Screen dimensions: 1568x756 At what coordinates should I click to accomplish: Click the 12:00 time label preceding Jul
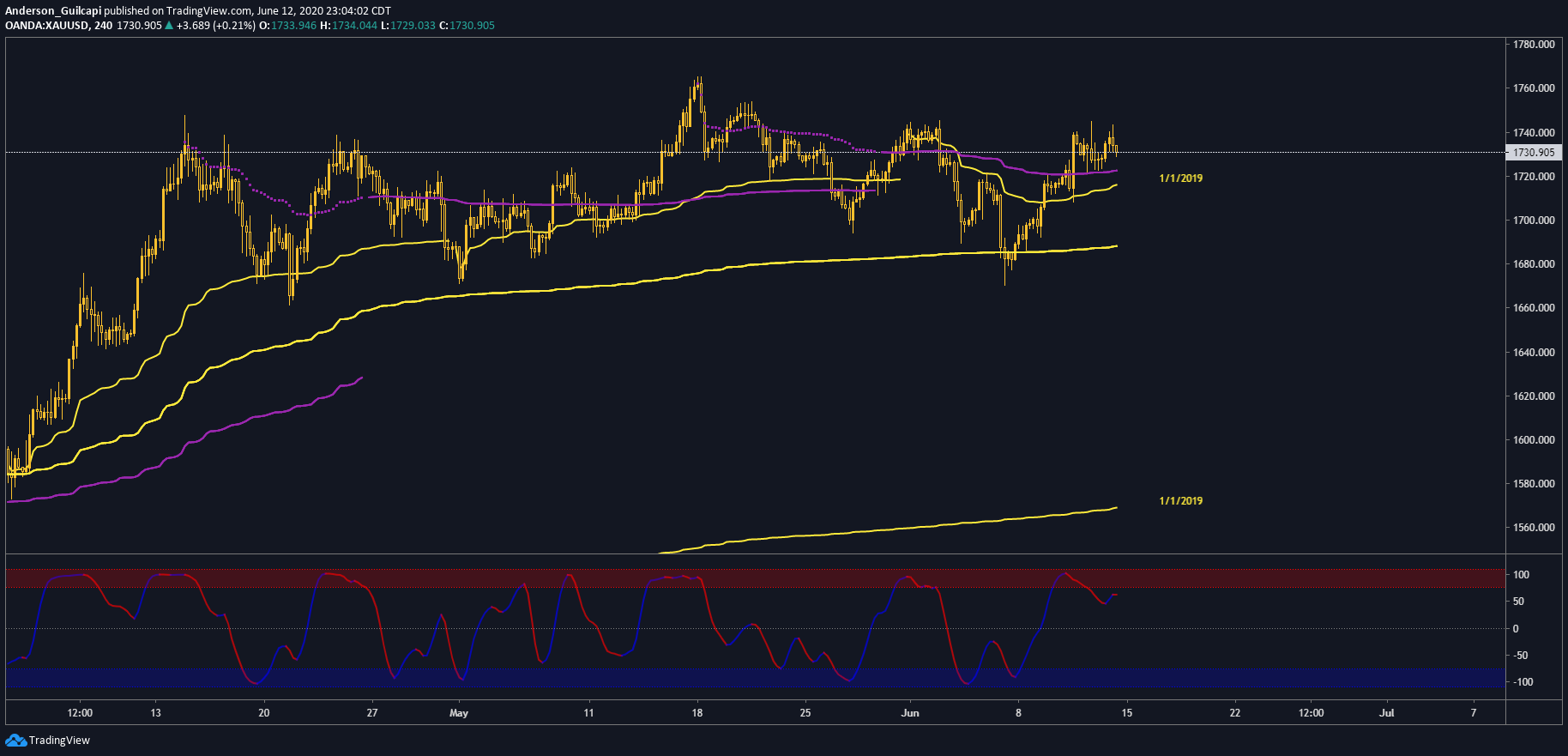tap(1311, 713)
